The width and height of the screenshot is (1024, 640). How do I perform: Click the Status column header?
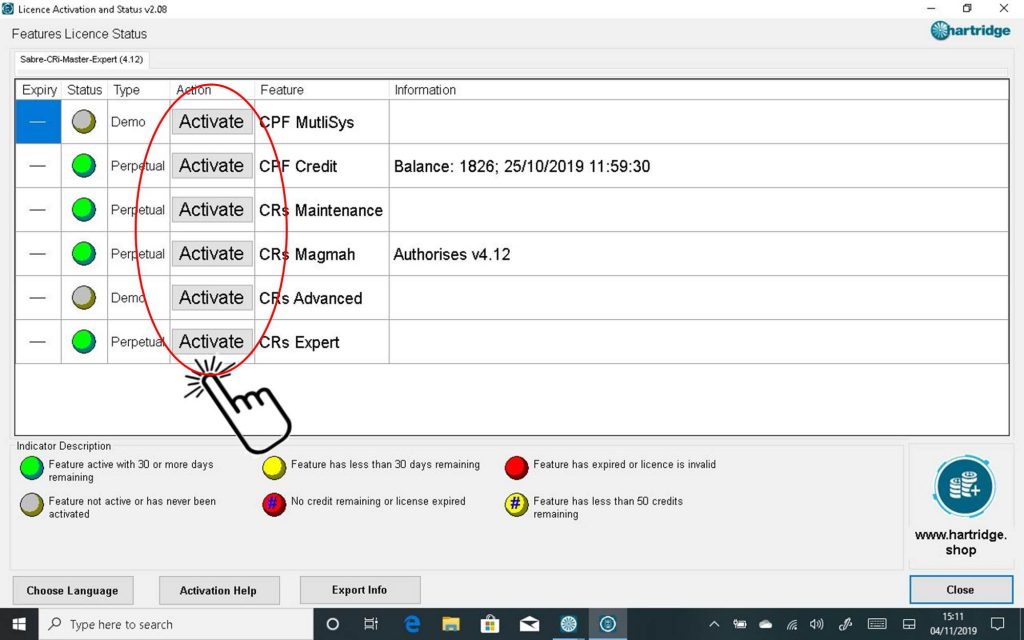coord(84,90)
